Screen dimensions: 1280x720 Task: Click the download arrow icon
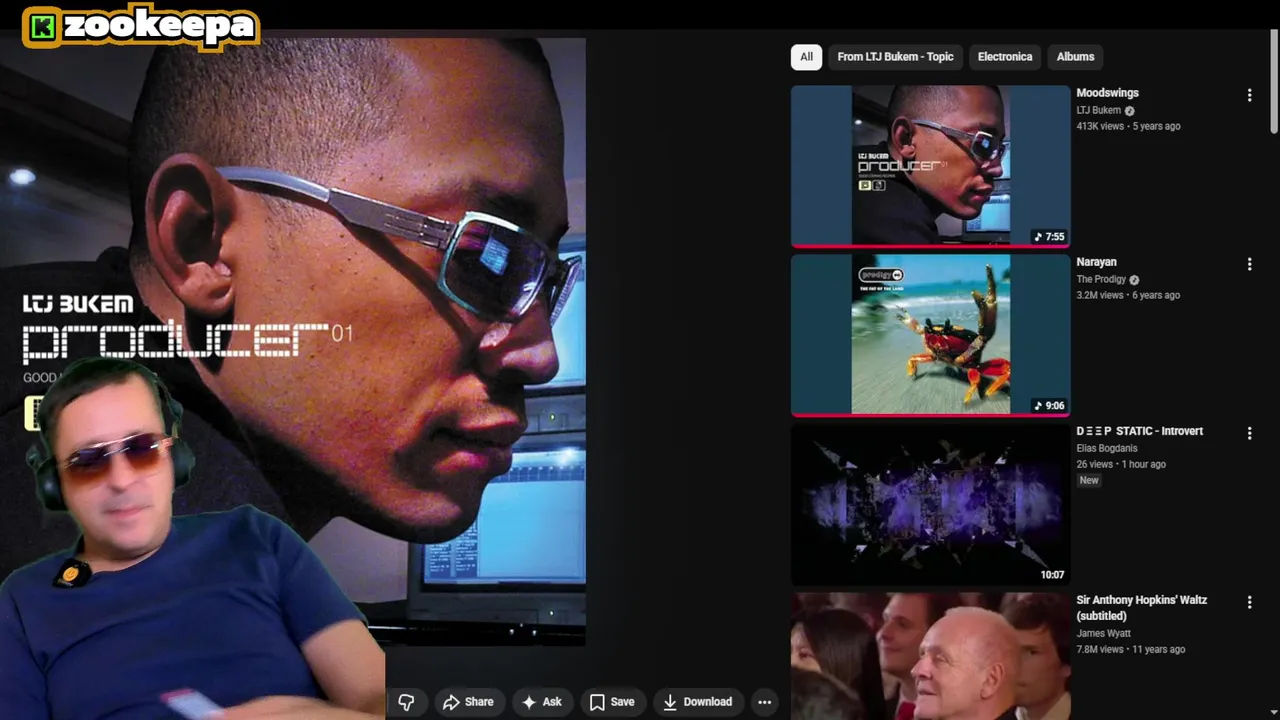click(670, 702)
